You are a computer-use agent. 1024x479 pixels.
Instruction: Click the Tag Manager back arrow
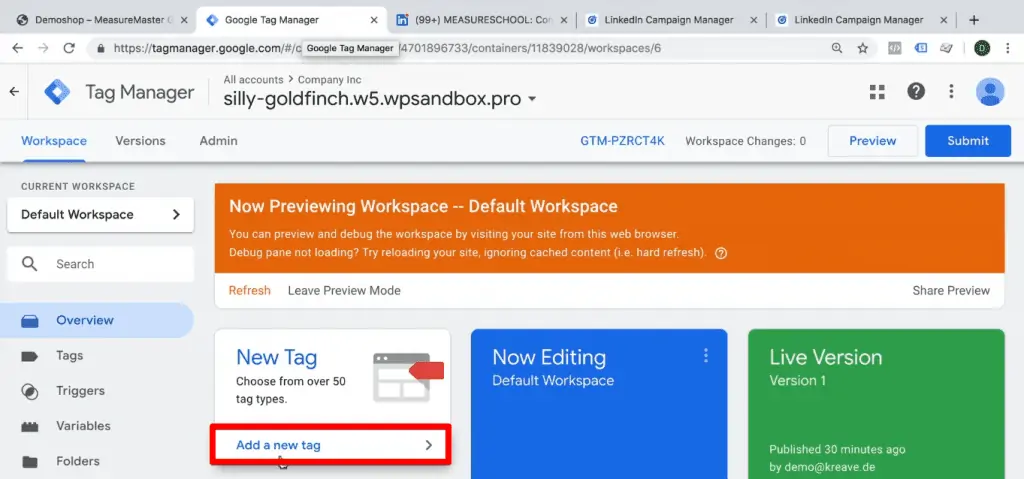(14, 91)
